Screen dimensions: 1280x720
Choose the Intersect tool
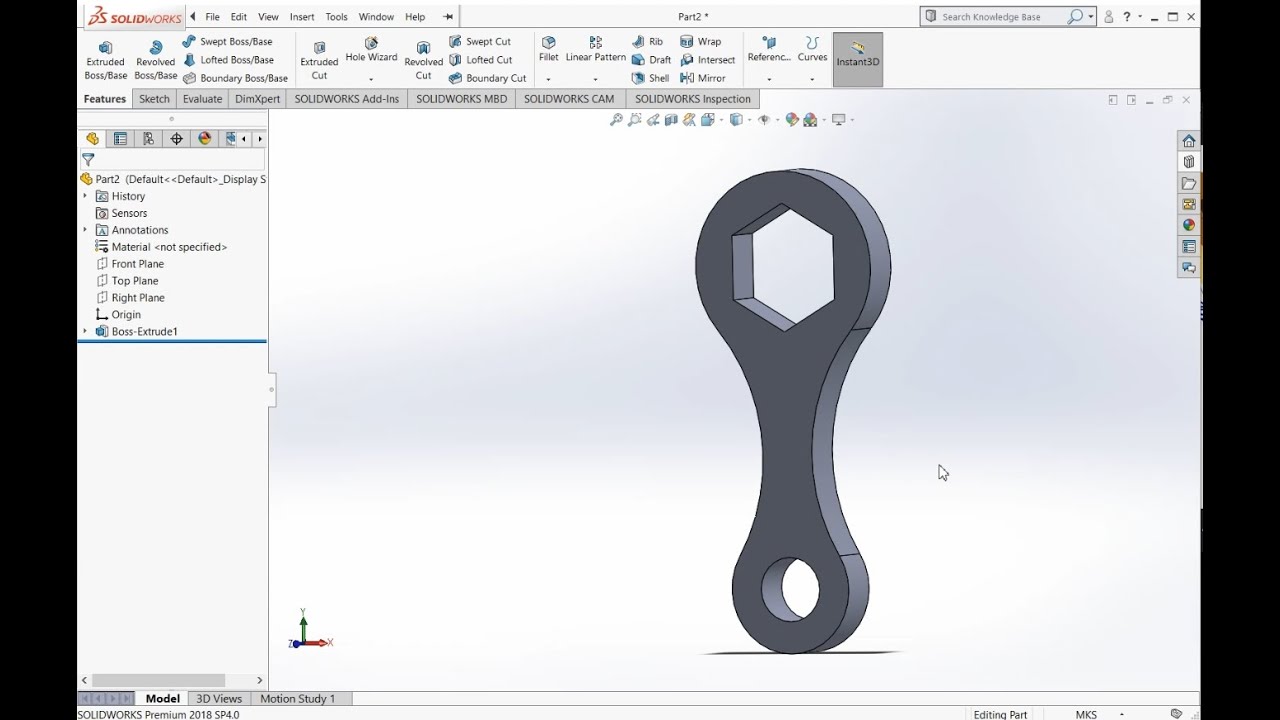(707, 60)
